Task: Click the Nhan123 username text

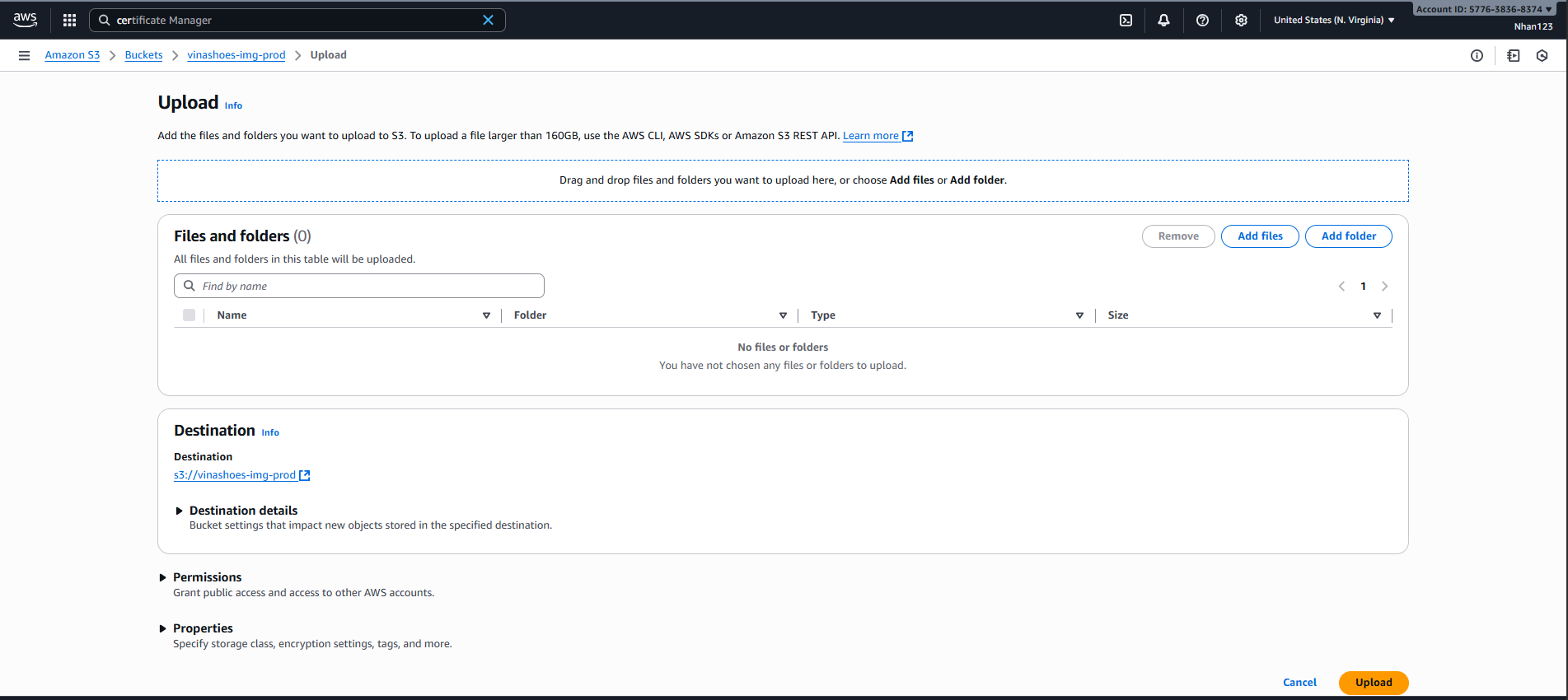Action: [x=1533, y=26]
